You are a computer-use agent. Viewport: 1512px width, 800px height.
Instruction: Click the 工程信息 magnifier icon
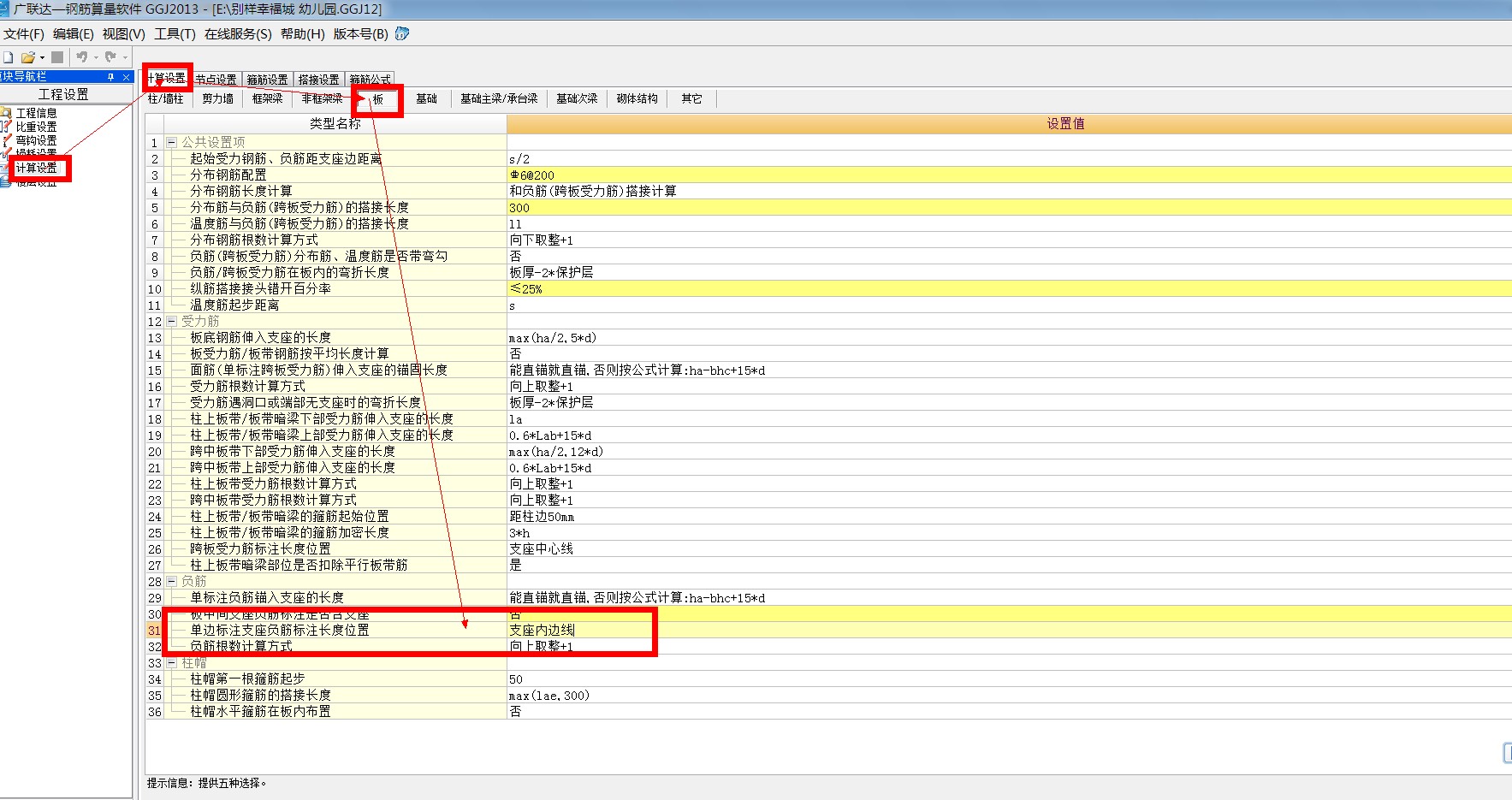7,113
